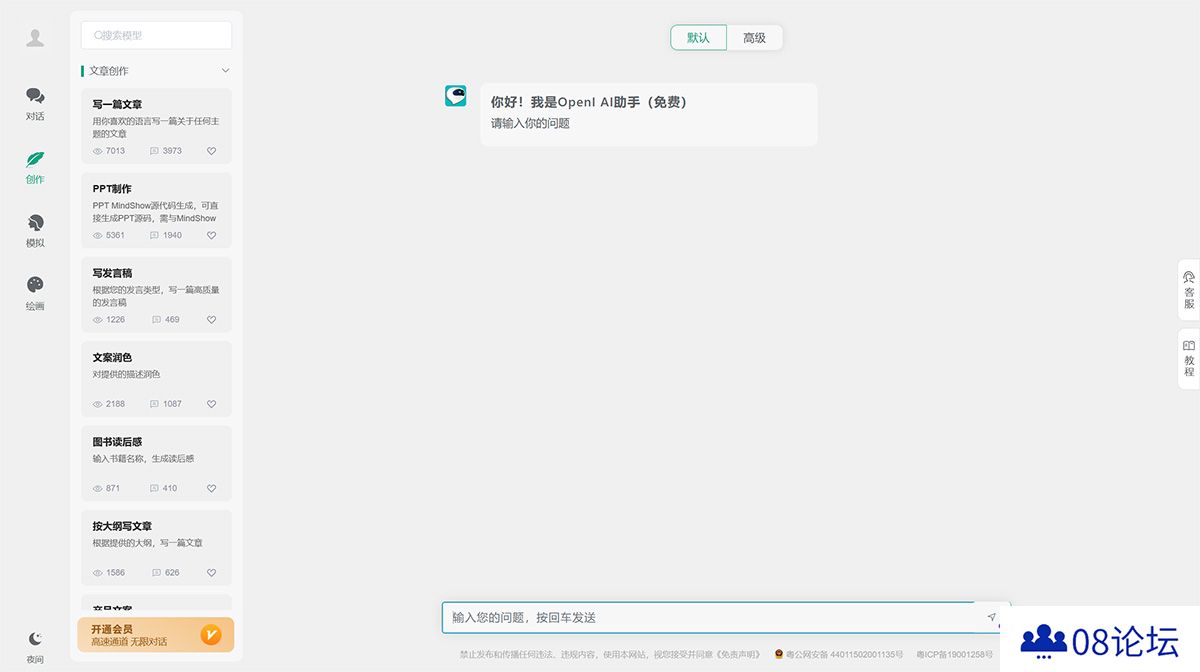Click the 搜索模型 search field
The width and height of the screenshot is (1200, 672).
[156, 35]
